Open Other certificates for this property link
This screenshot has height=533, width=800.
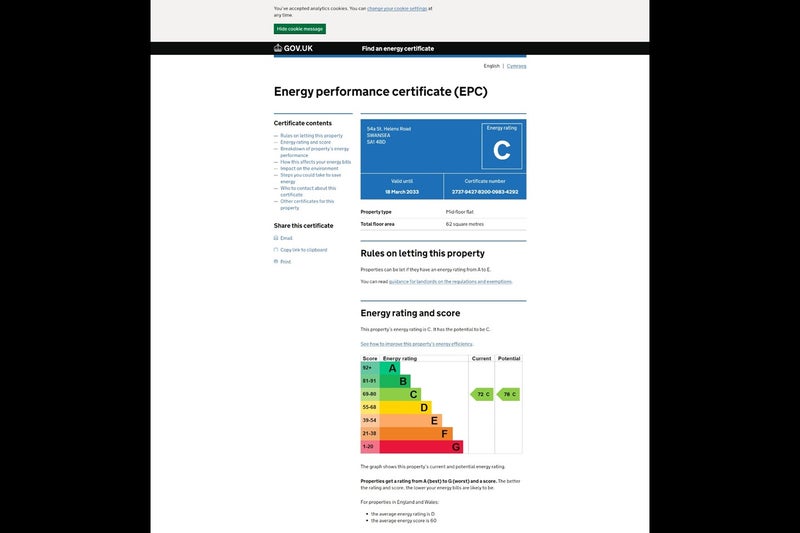coord(307,201)
